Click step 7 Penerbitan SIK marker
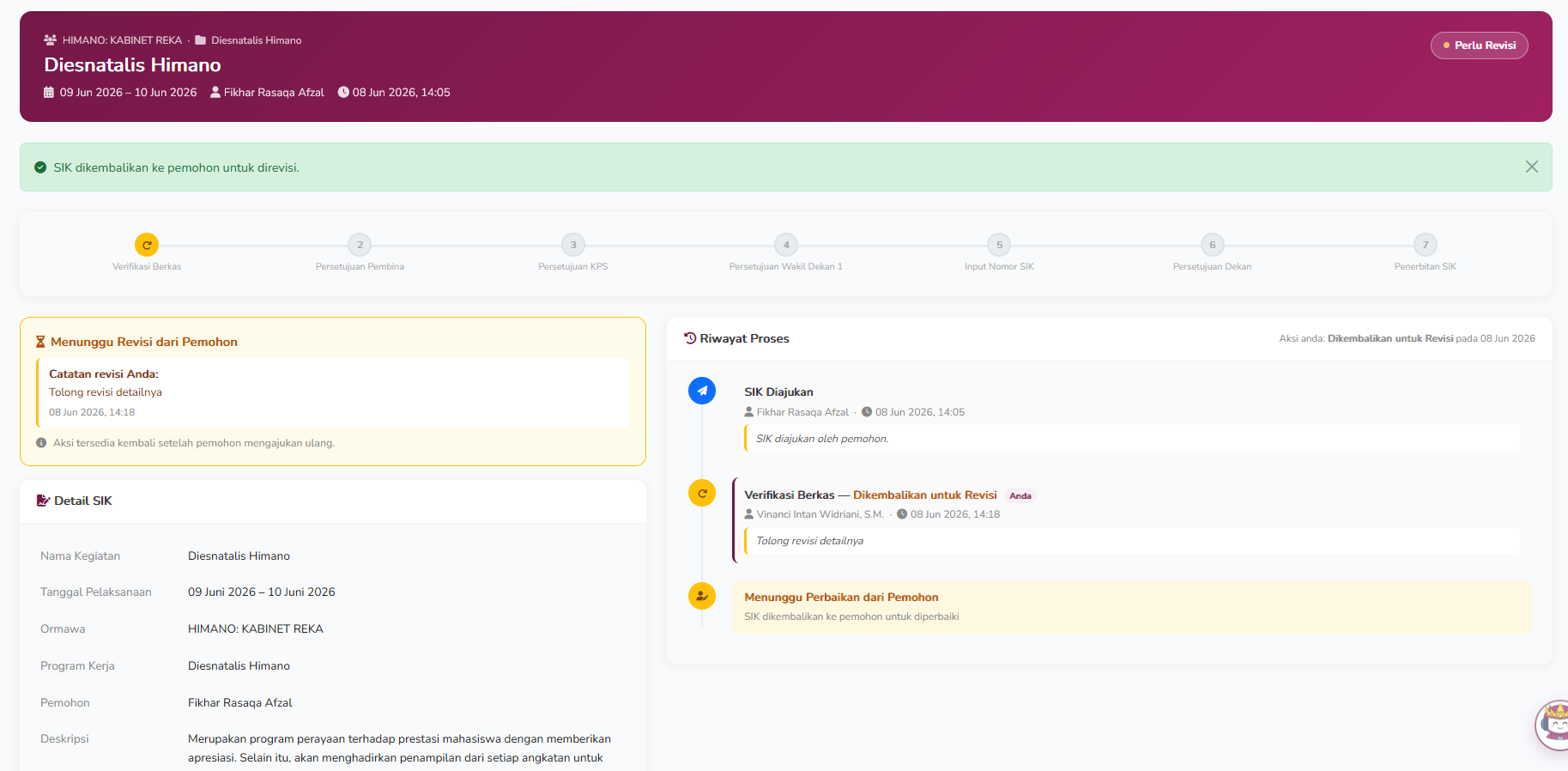The image size is (1568, 771). (x=1426, y=245)
